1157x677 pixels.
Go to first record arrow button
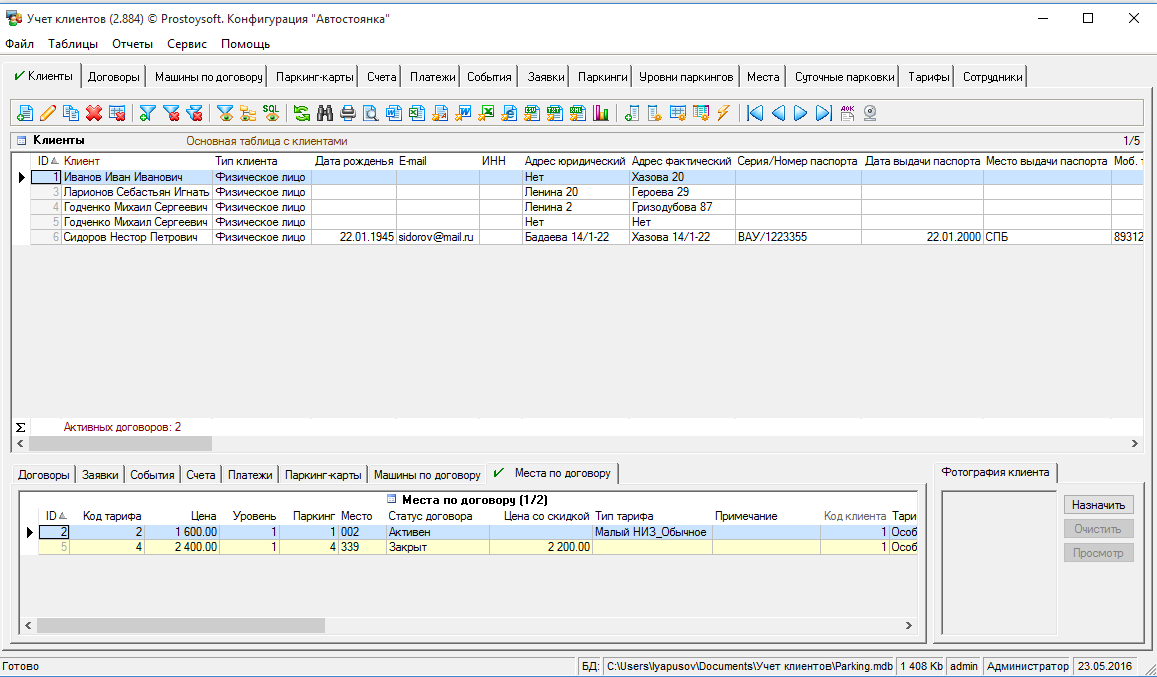tap(755, 113)
